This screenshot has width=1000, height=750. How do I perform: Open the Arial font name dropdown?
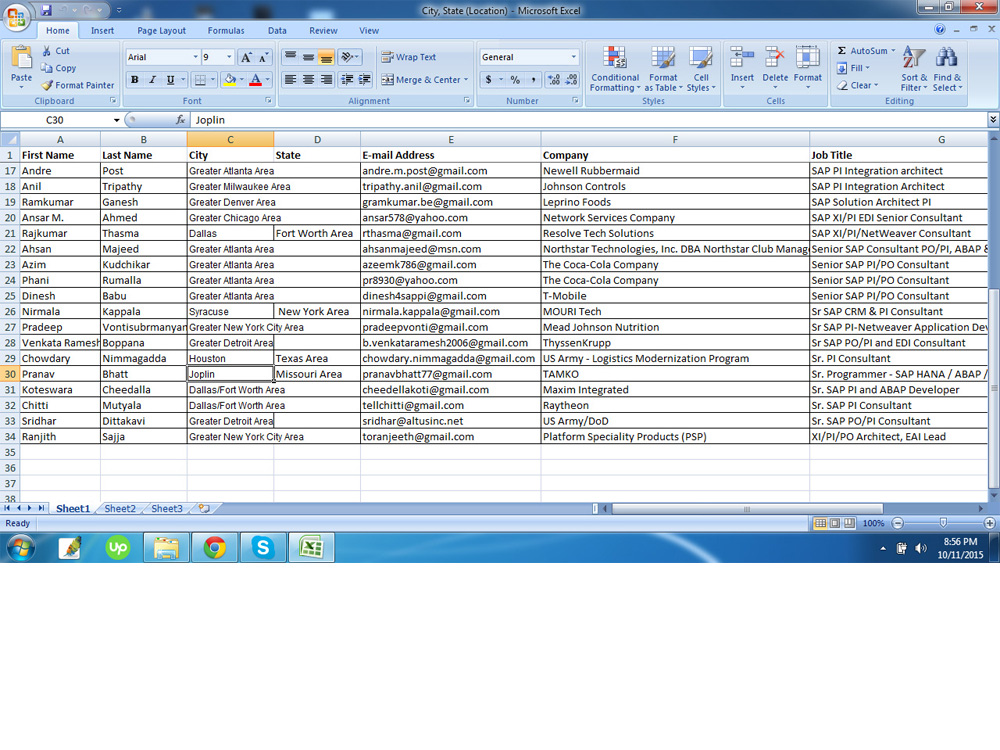(x=195, y=57)
